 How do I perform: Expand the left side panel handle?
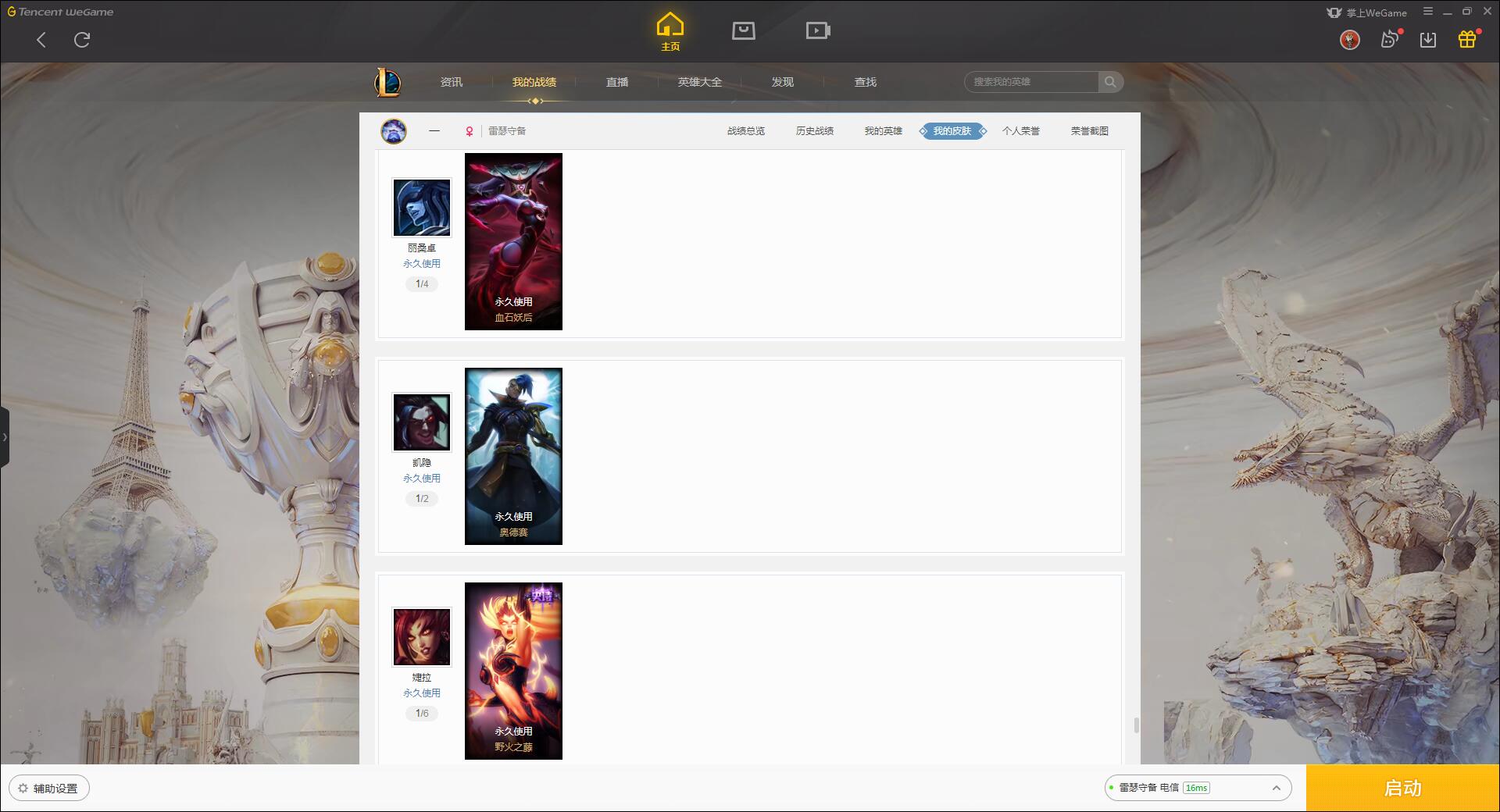point(5,437)
